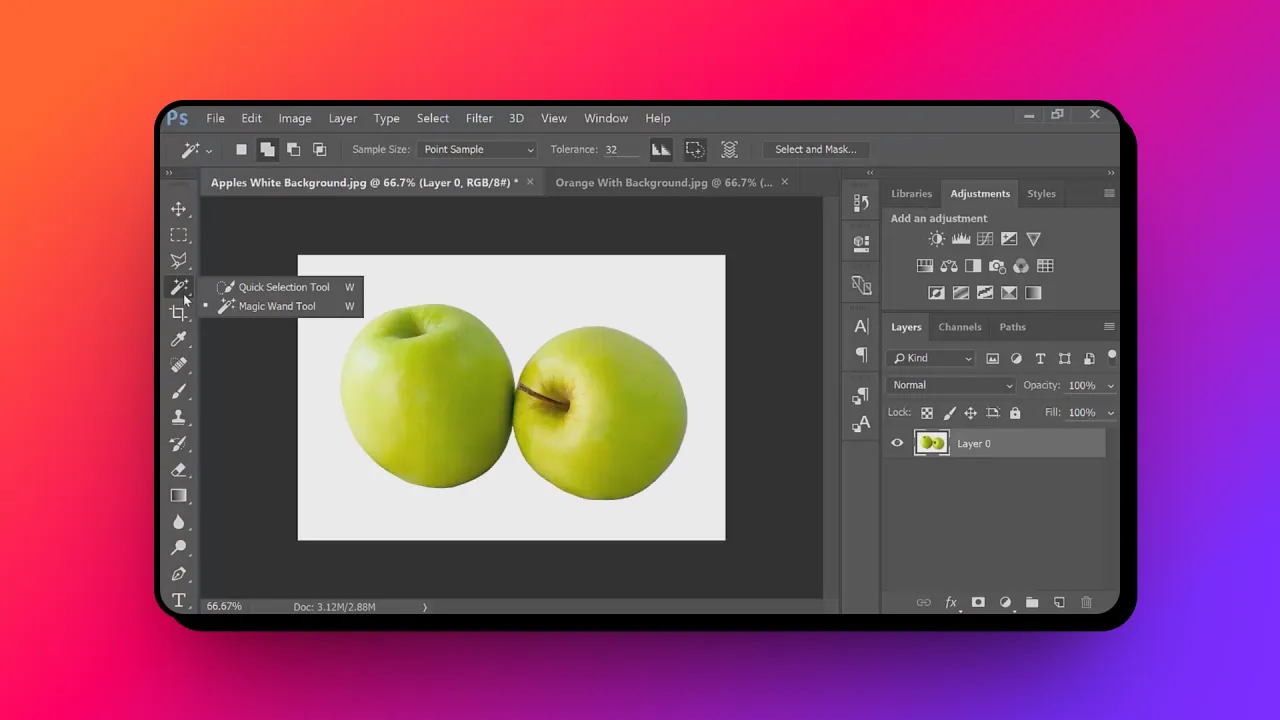Select the Horizontal Type tool
This screenshot has height=720, width=1280.
tap(180, 600)
